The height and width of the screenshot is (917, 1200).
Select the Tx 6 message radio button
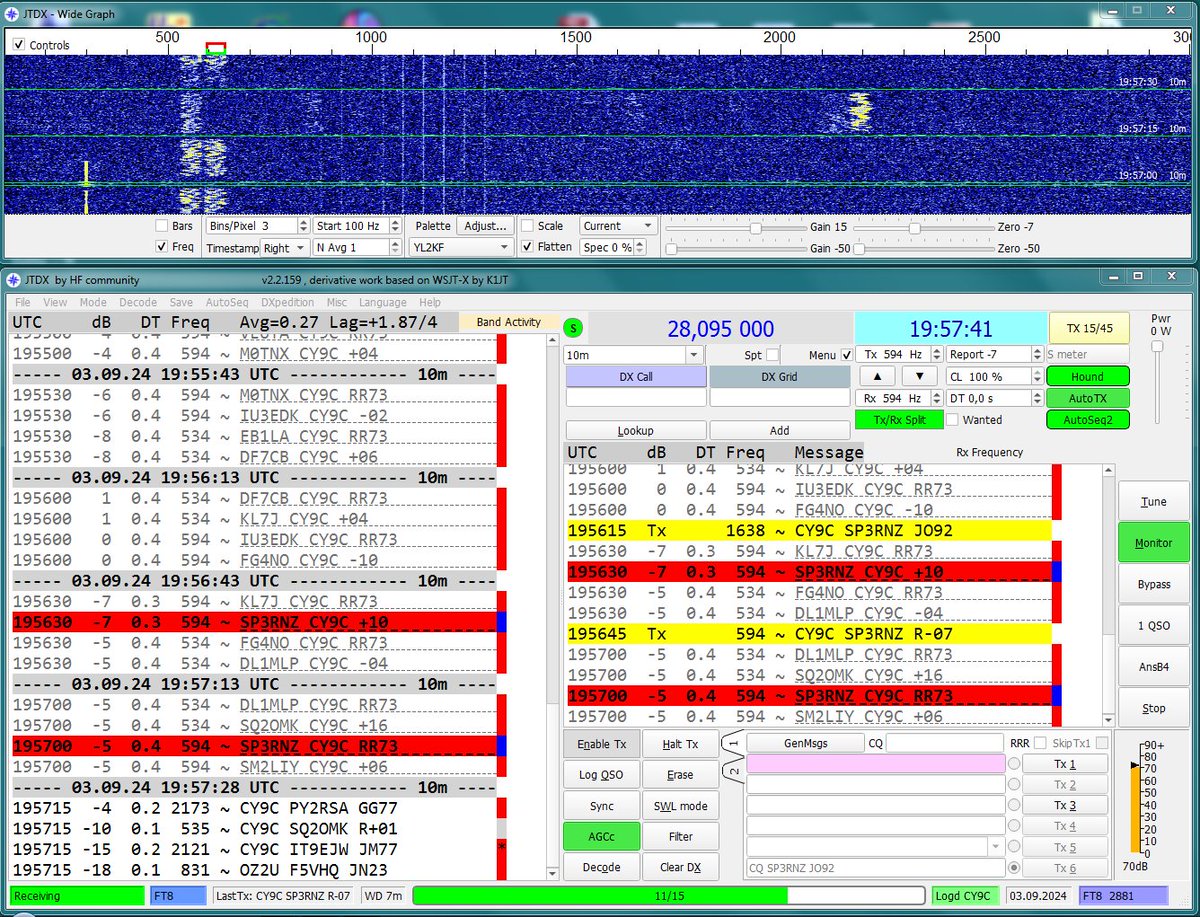tap(1014, 868)
